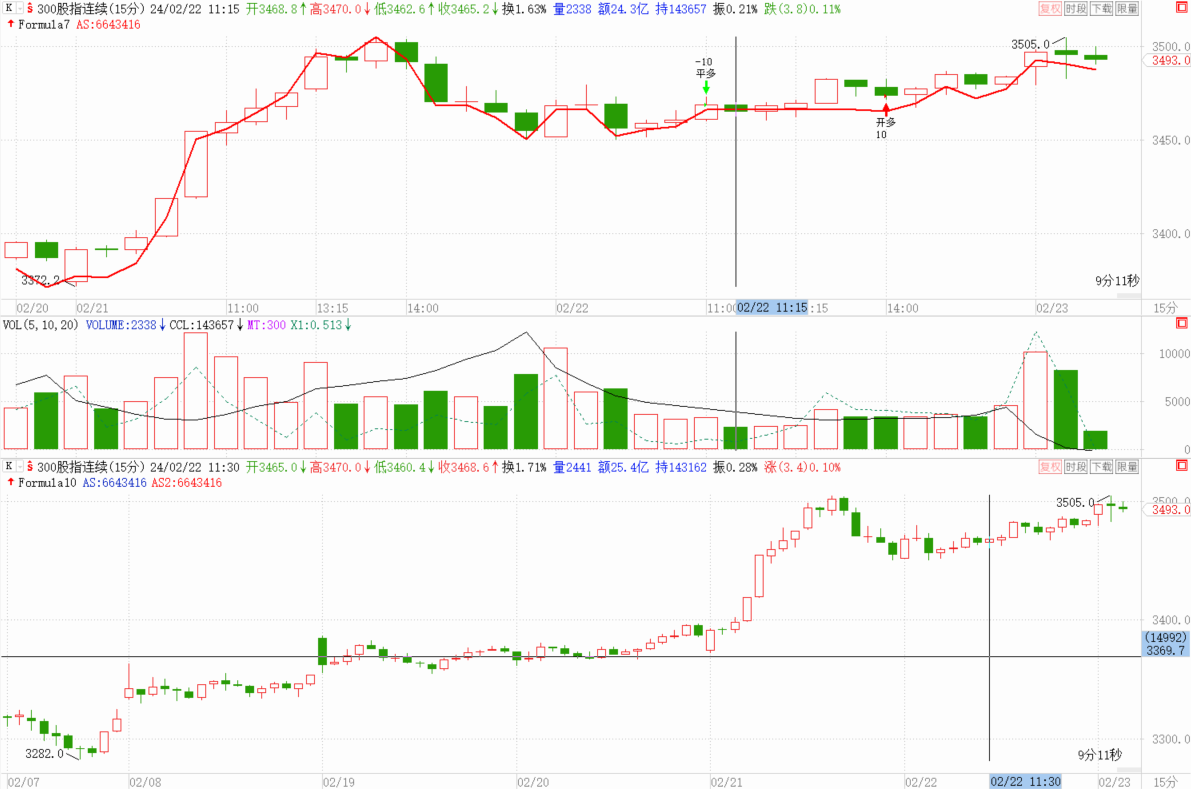Click the red arrow icon beside Formula10

click(x=10, y=482)
